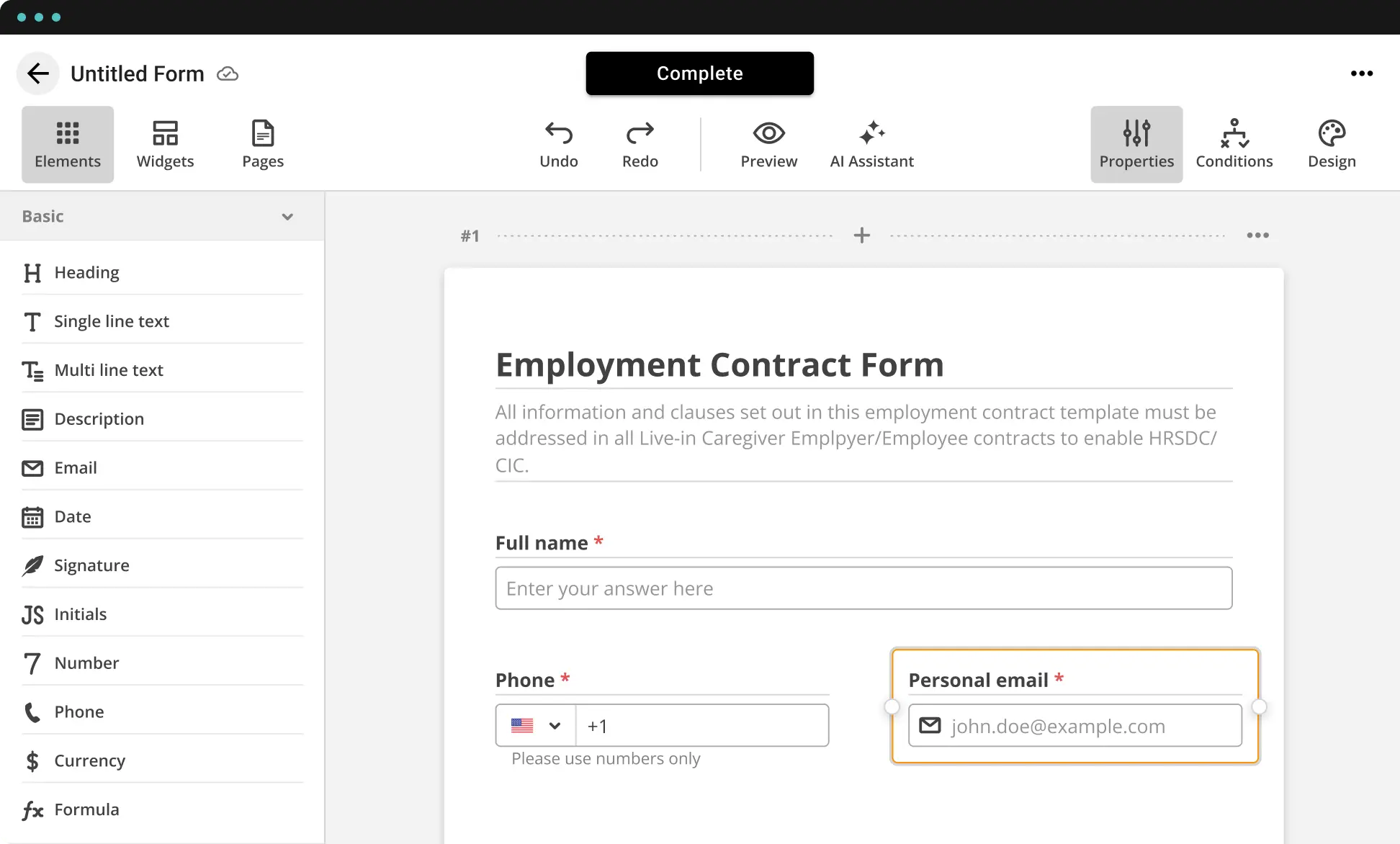
Task: Open the Design palette panel
Action: point(1332,144)
